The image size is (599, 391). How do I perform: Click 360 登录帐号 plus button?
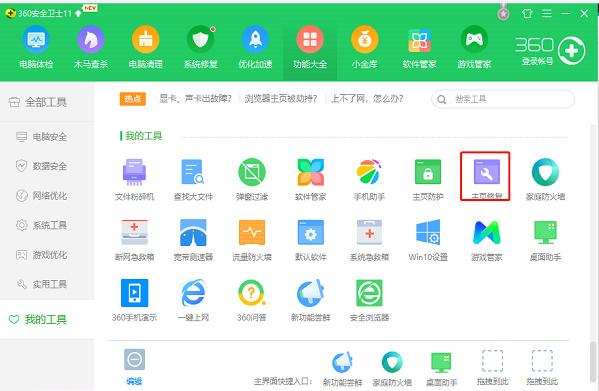coord(571,51)
